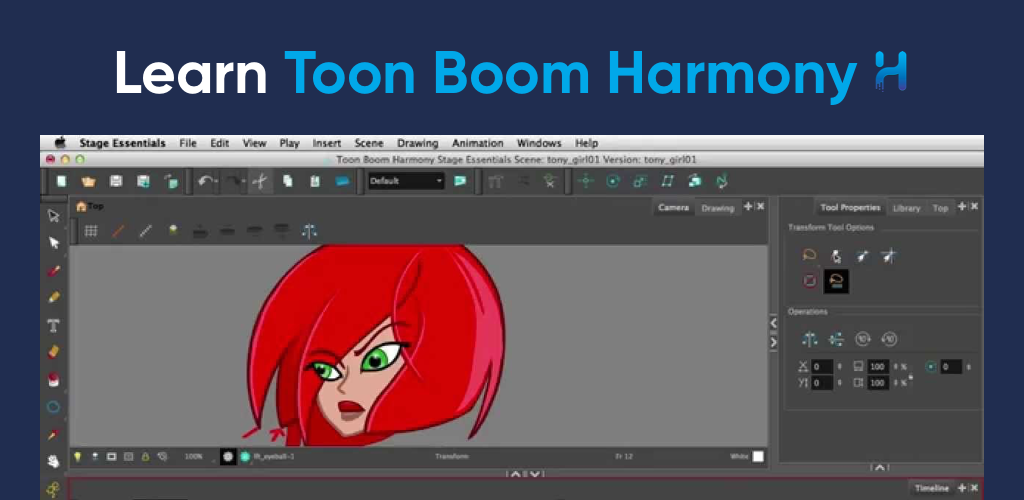Open the View menu

click(x=255, y=143)
